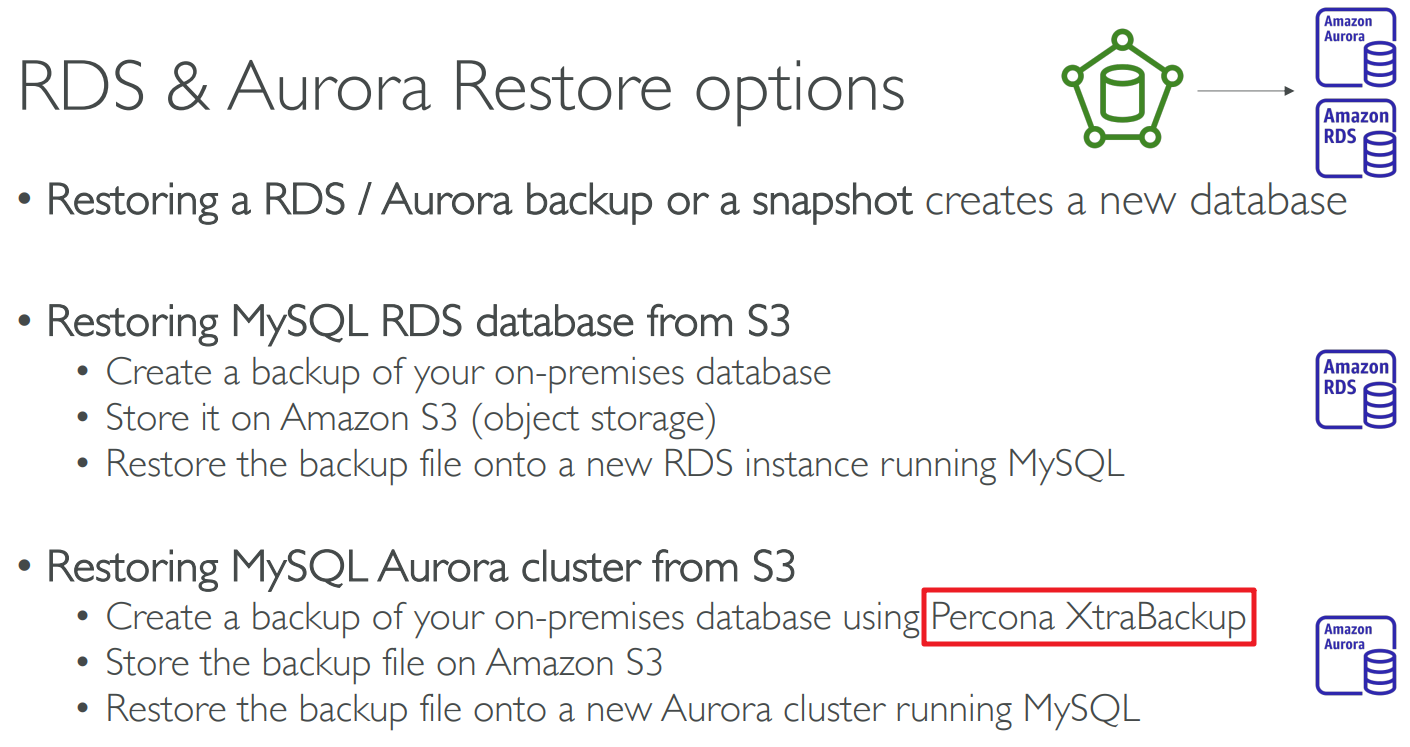
Task: Click the Amazon RDS icon below the top Aurora icon
Action: pos(1356,138)
